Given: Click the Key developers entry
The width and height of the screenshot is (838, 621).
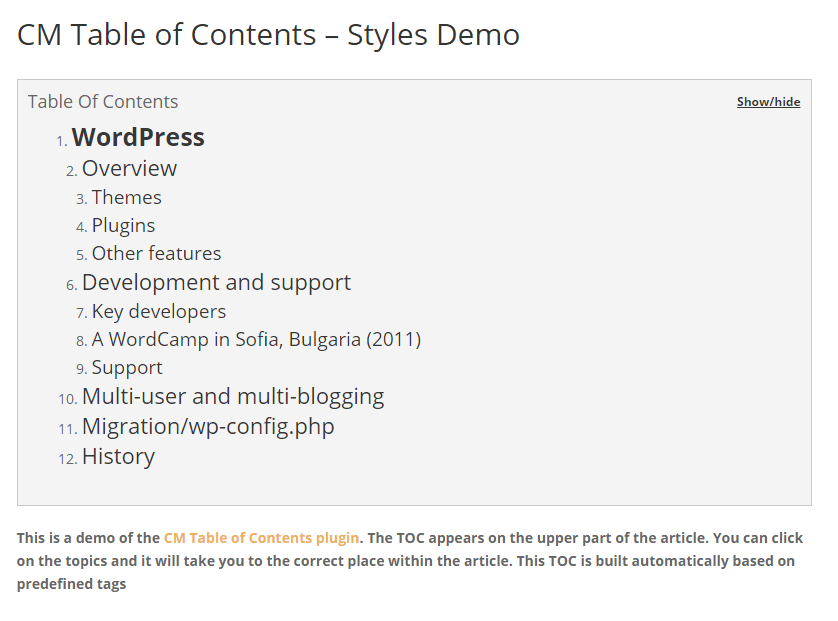Looking at the screenshot, I should (159, 312).
